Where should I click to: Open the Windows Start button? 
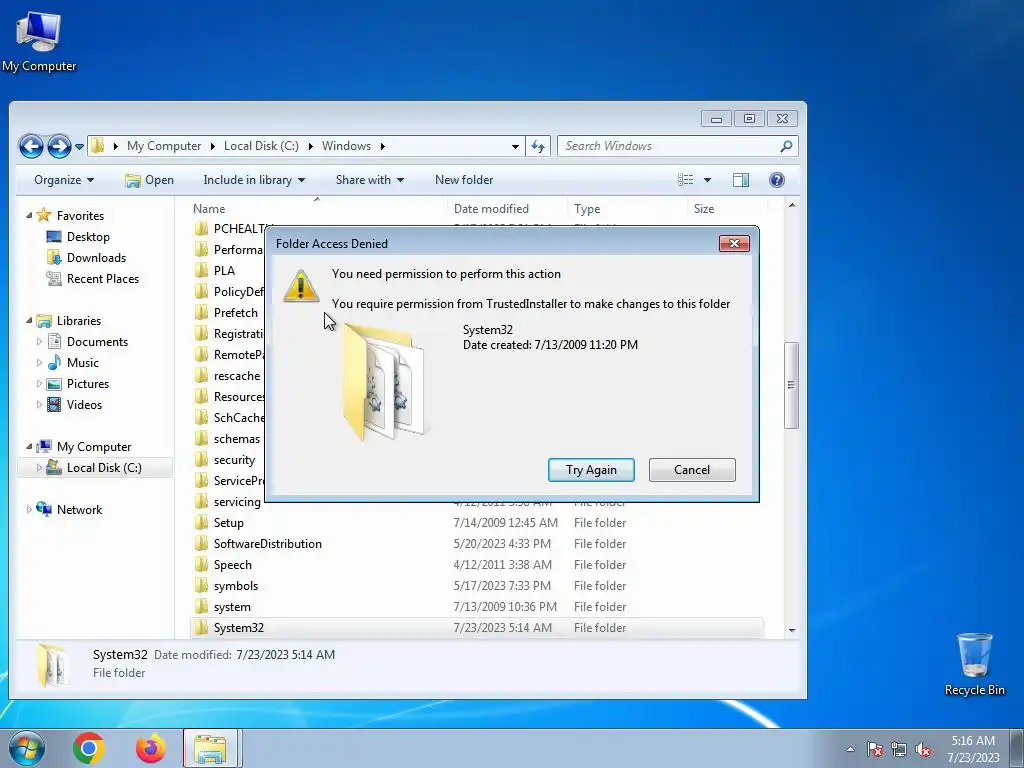(x=26, y=748)
